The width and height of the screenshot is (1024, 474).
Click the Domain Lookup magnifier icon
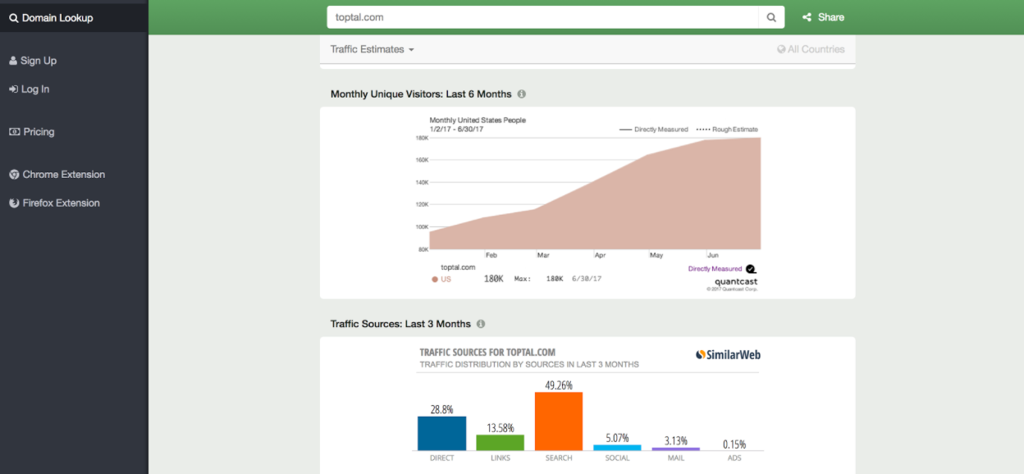pos(14,18)
